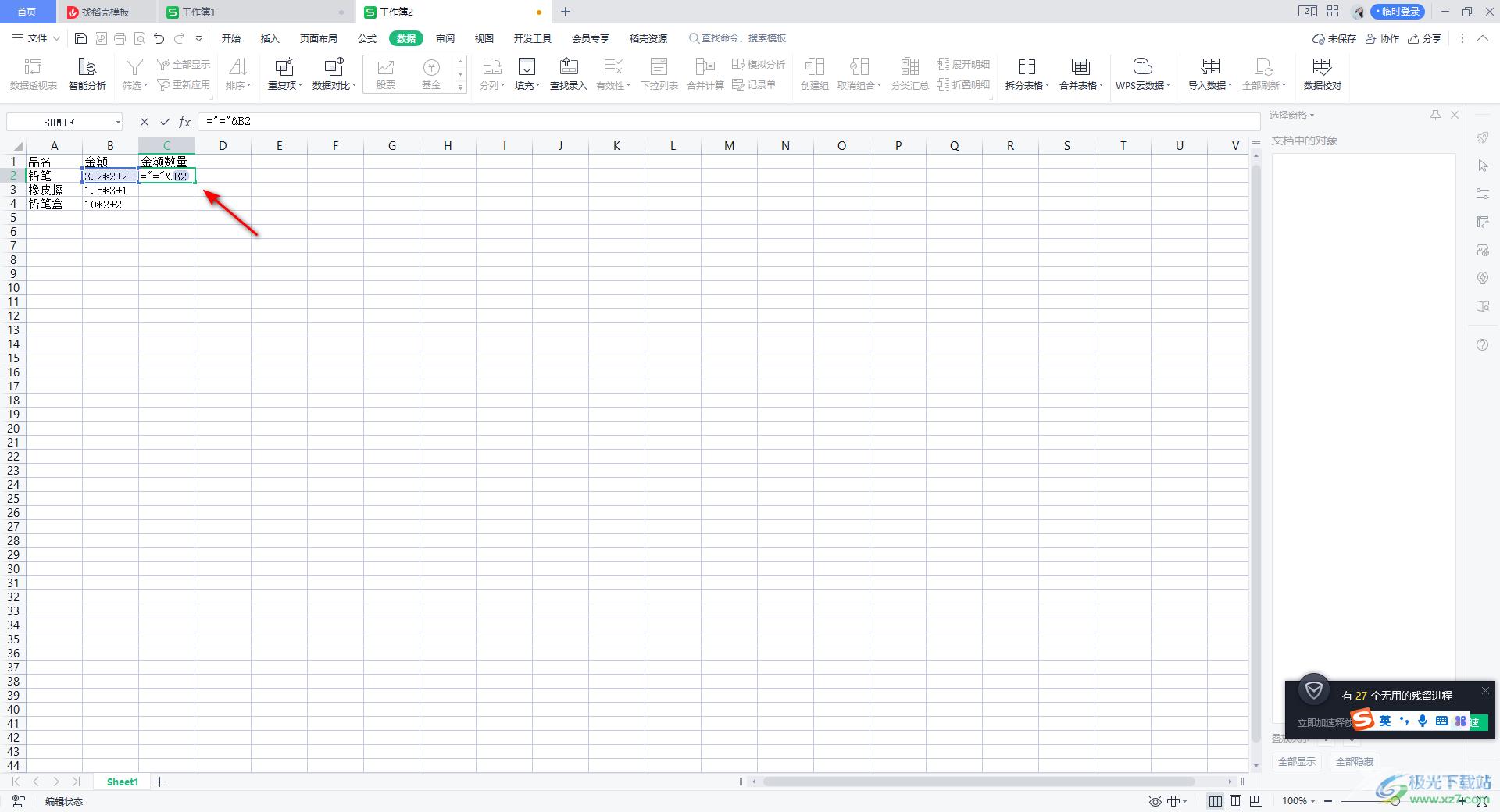Pin the 选择窗格 selection pane
The width and height of the screenshot is (1500, 812).
coord(1435,115)
